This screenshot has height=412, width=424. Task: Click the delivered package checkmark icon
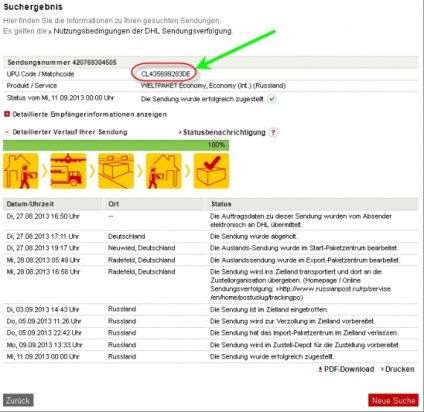click(x=211, y=171)
